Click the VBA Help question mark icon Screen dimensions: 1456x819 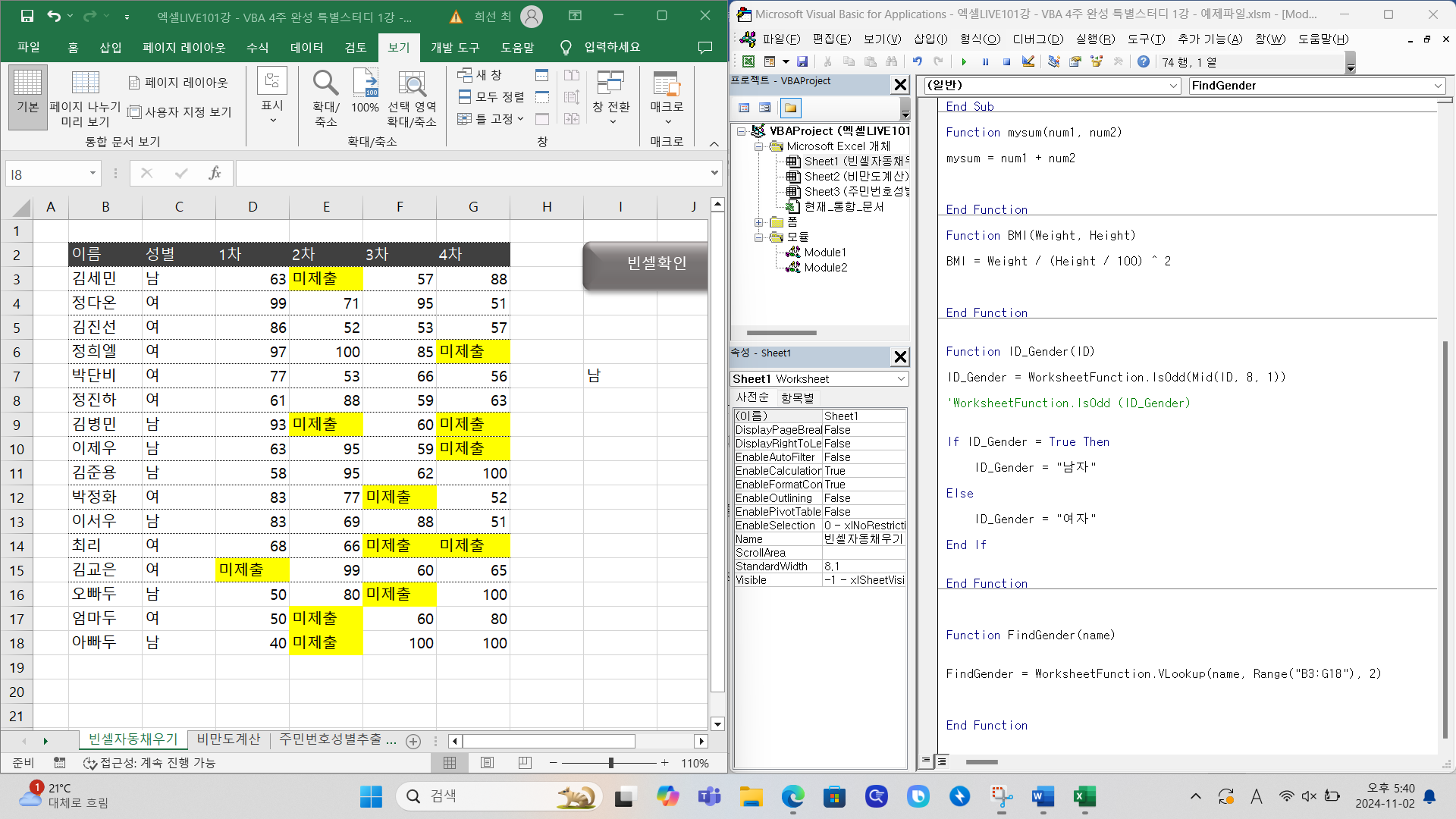1143,62
